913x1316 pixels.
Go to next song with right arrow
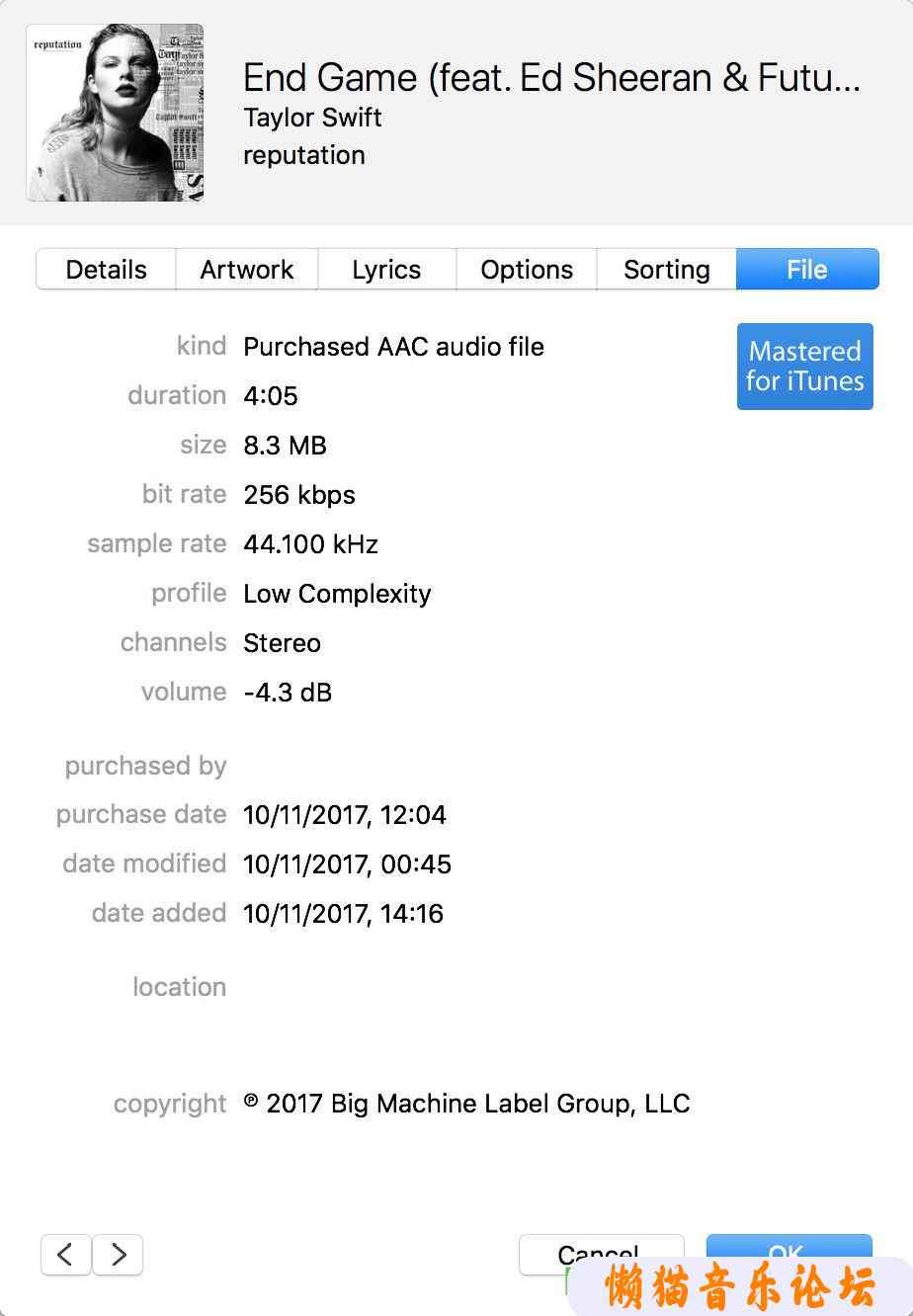tap(118, 1254)
